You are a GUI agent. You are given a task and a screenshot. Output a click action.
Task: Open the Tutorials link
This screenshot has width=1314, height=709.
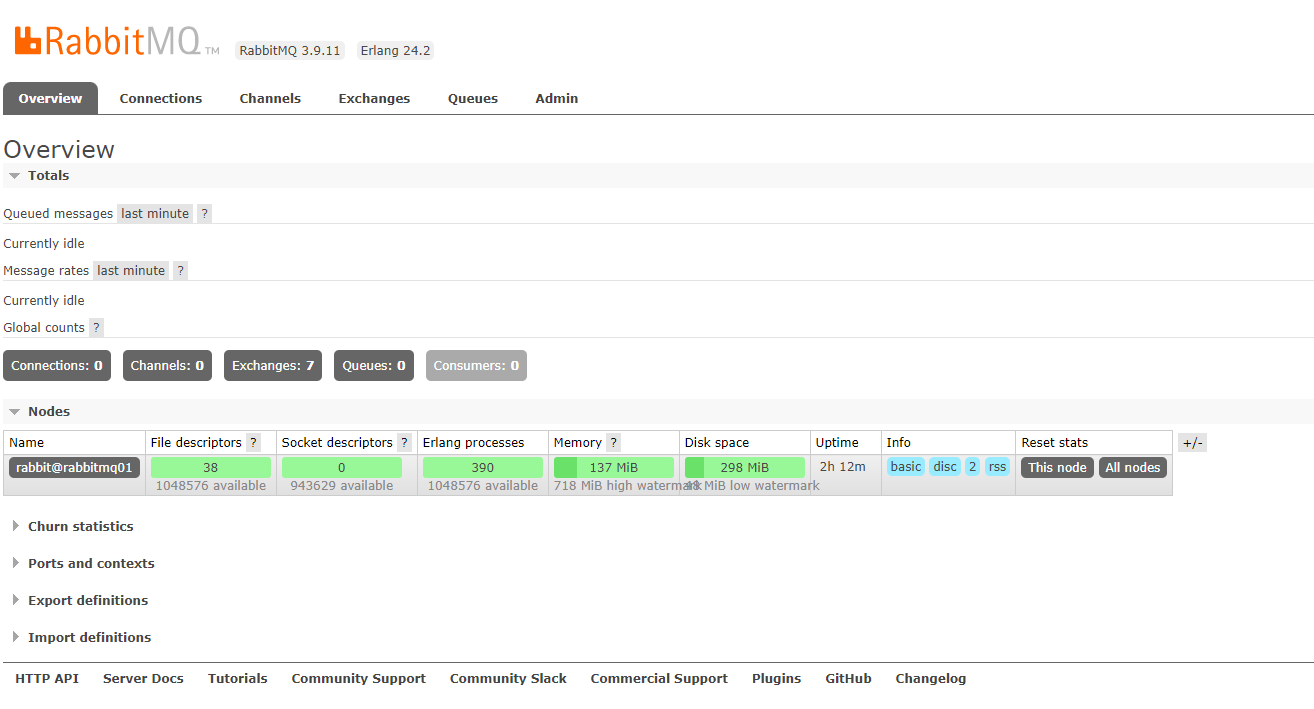(x=238, y=678)
